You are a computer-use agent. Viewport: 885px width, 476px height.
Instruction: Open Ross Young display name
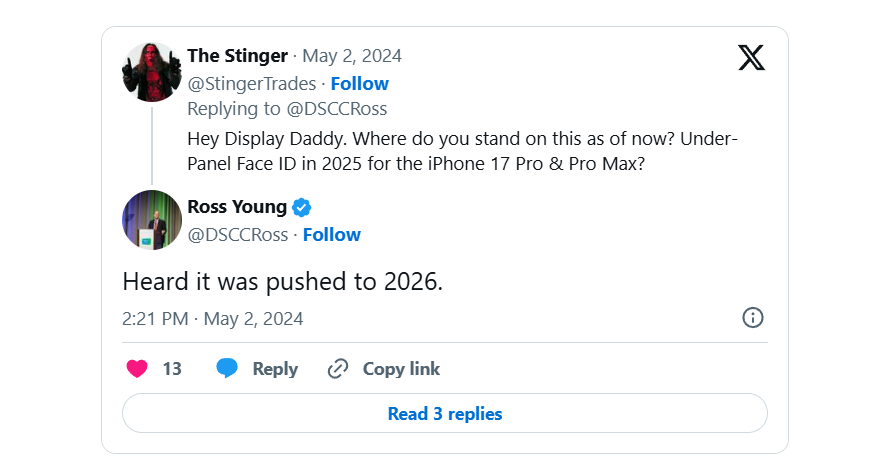pos(237,207)
